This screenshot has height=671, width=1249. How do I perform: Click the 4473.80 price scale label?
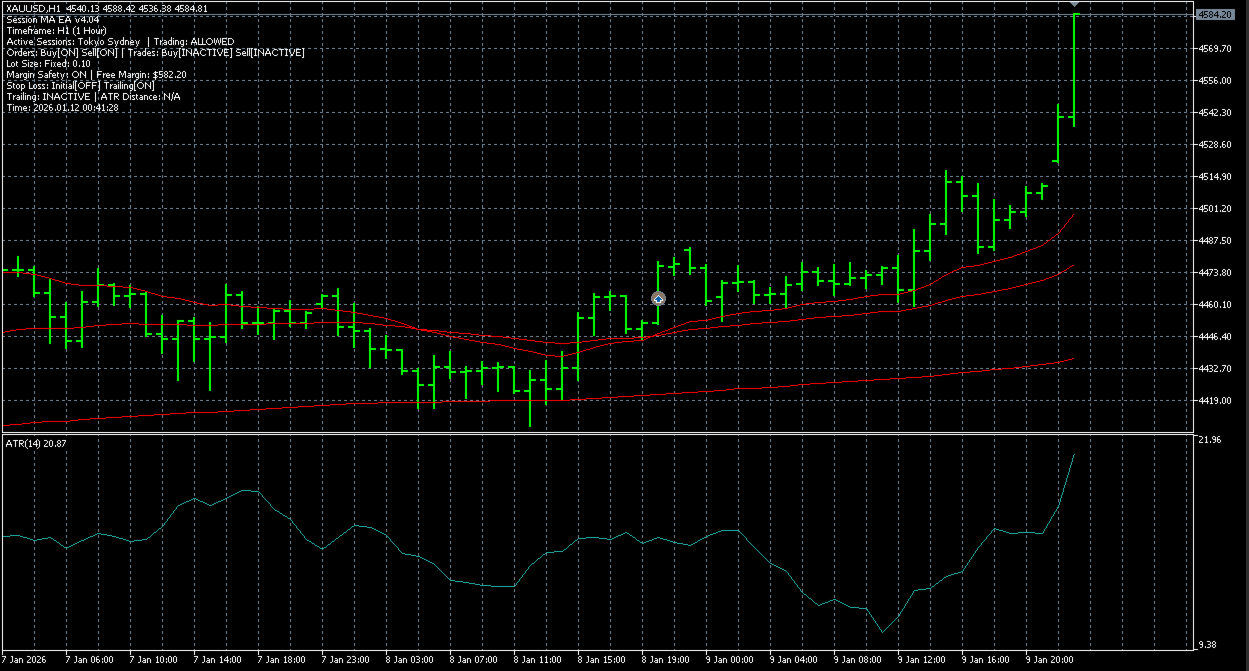[1214, 272]
